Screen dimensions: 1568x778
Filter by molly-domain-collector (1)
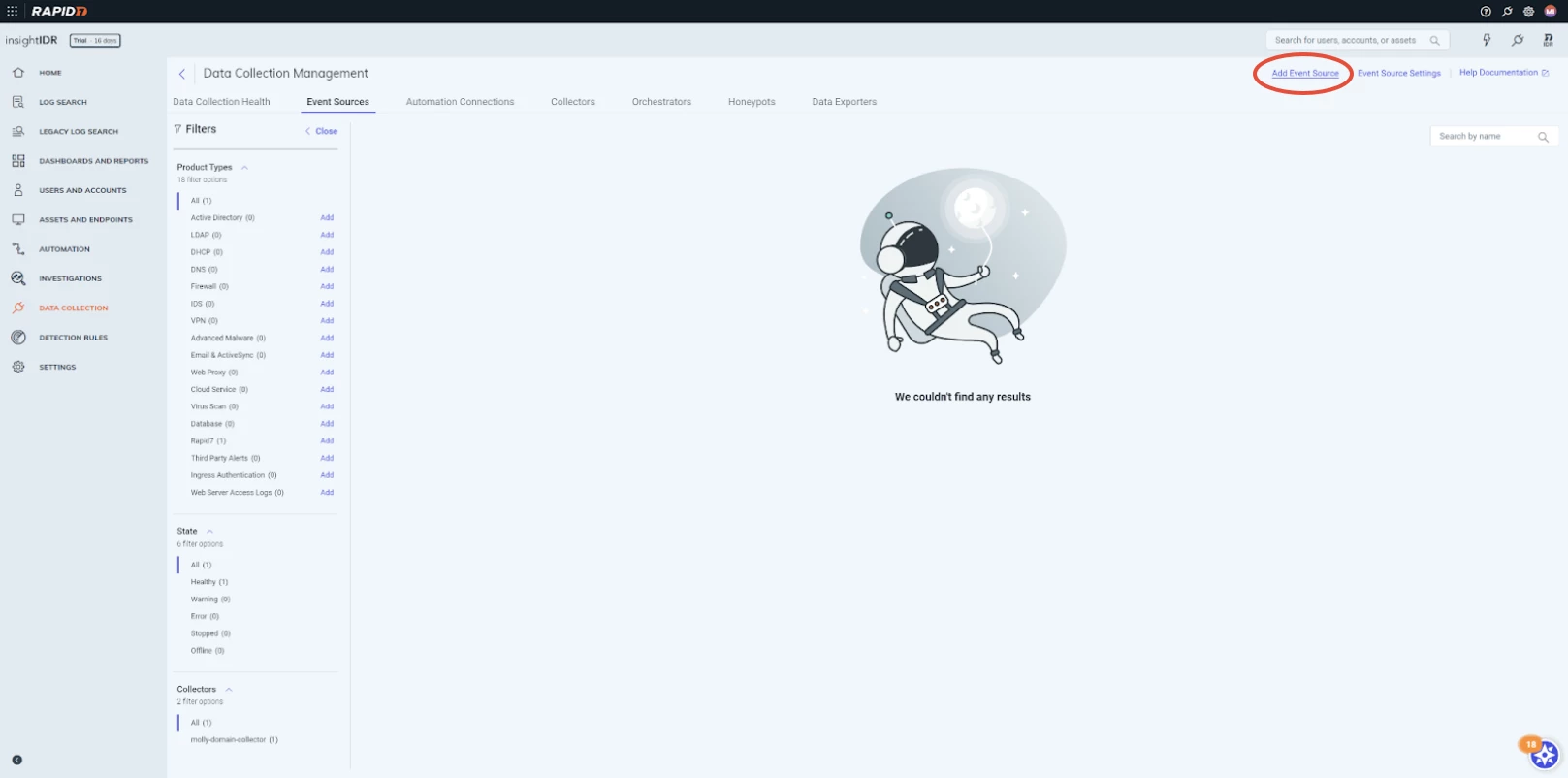[234, 739]
